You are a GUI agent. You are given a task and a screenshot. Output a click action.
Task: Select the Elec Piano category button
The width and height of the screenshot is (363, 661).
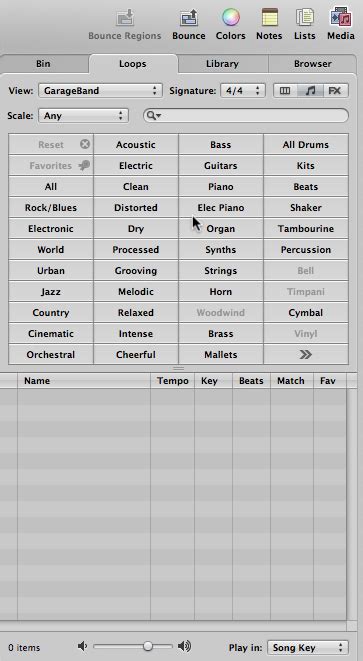[221, 207]
